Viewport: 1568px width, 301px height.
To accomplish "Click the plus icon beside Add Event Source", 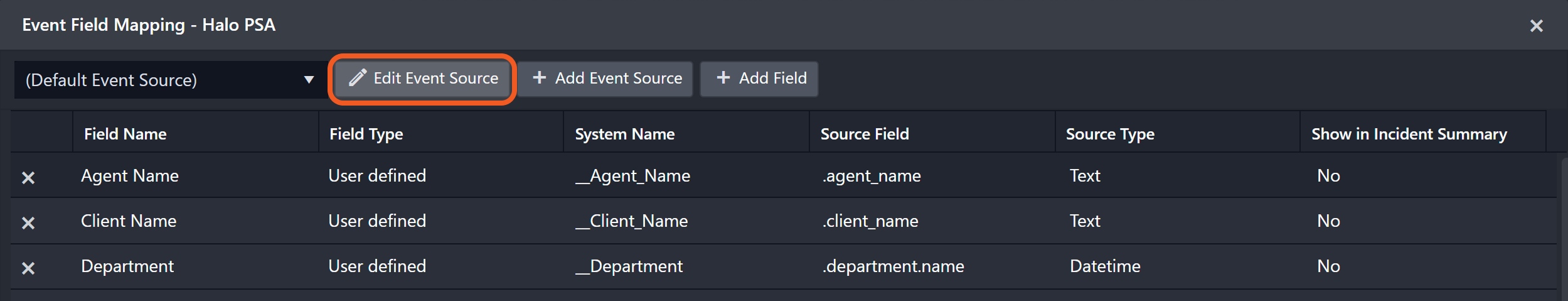I will [x=539, y=78].
